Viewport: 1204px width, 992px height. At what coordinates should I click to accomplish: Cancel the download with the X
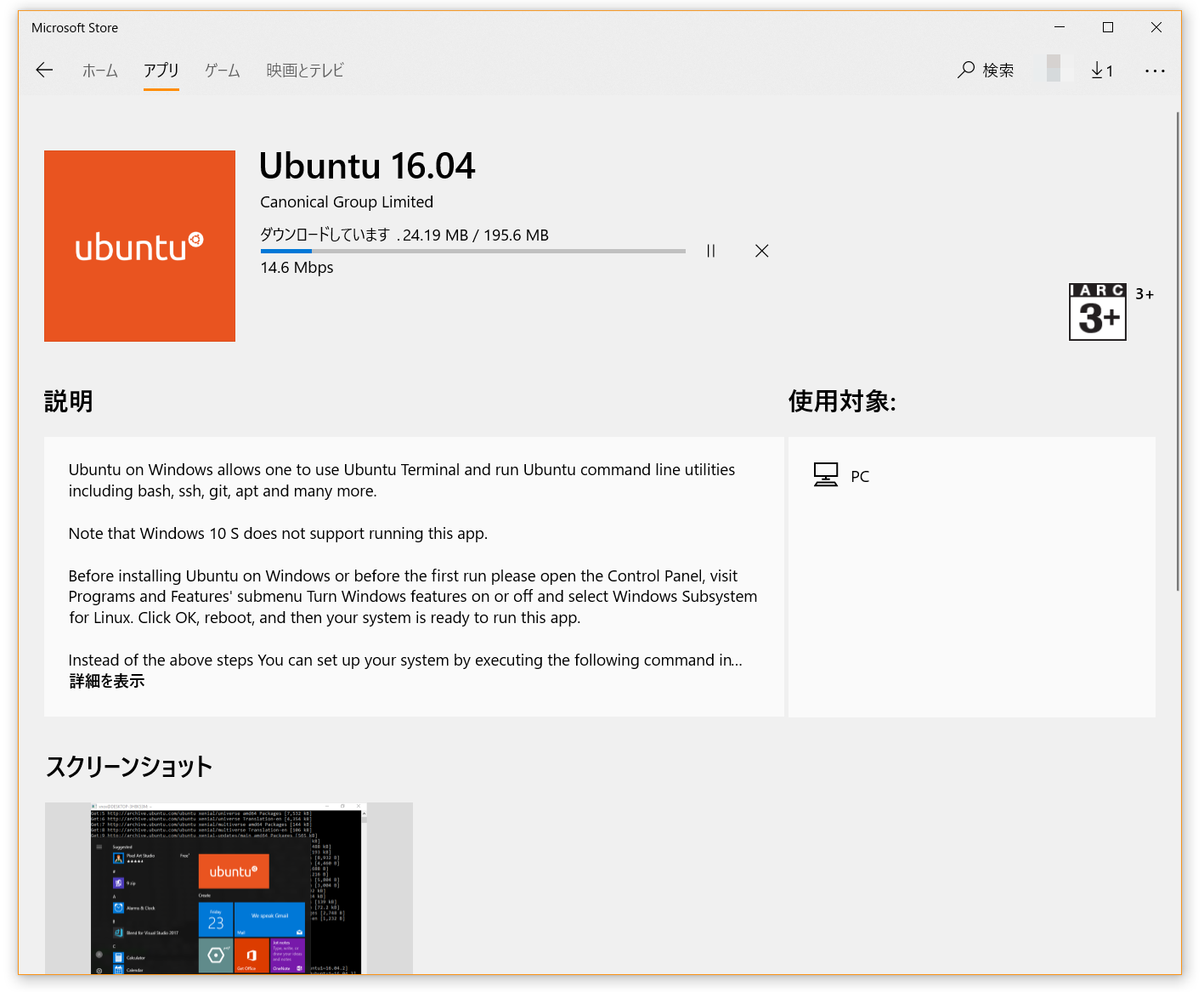point(761,251)
